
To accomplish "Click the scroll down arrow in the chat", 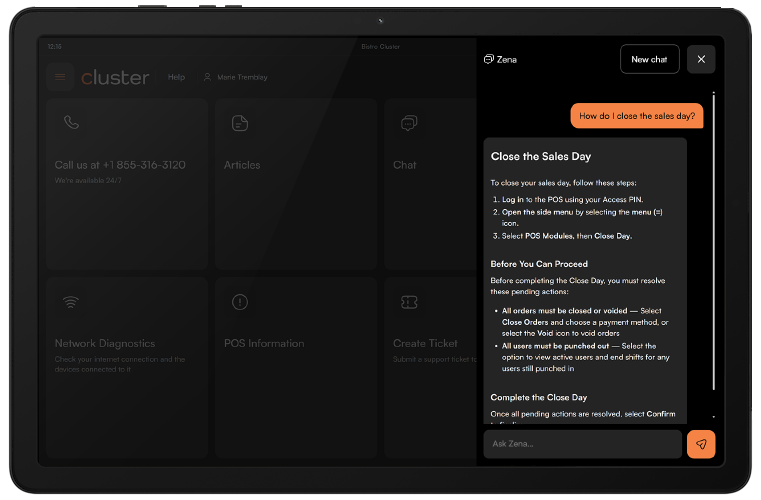I will (713, 417).
